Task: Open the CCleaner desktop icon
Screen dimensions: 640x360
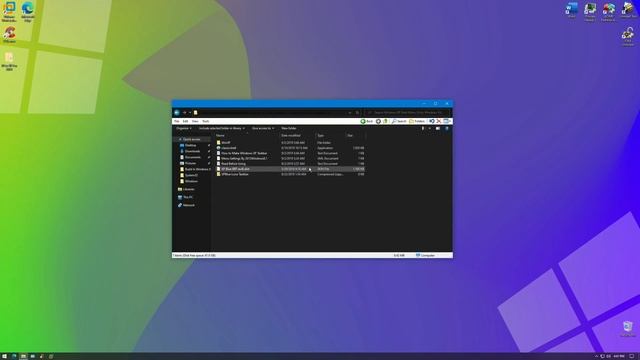Action: click(9, 34)
